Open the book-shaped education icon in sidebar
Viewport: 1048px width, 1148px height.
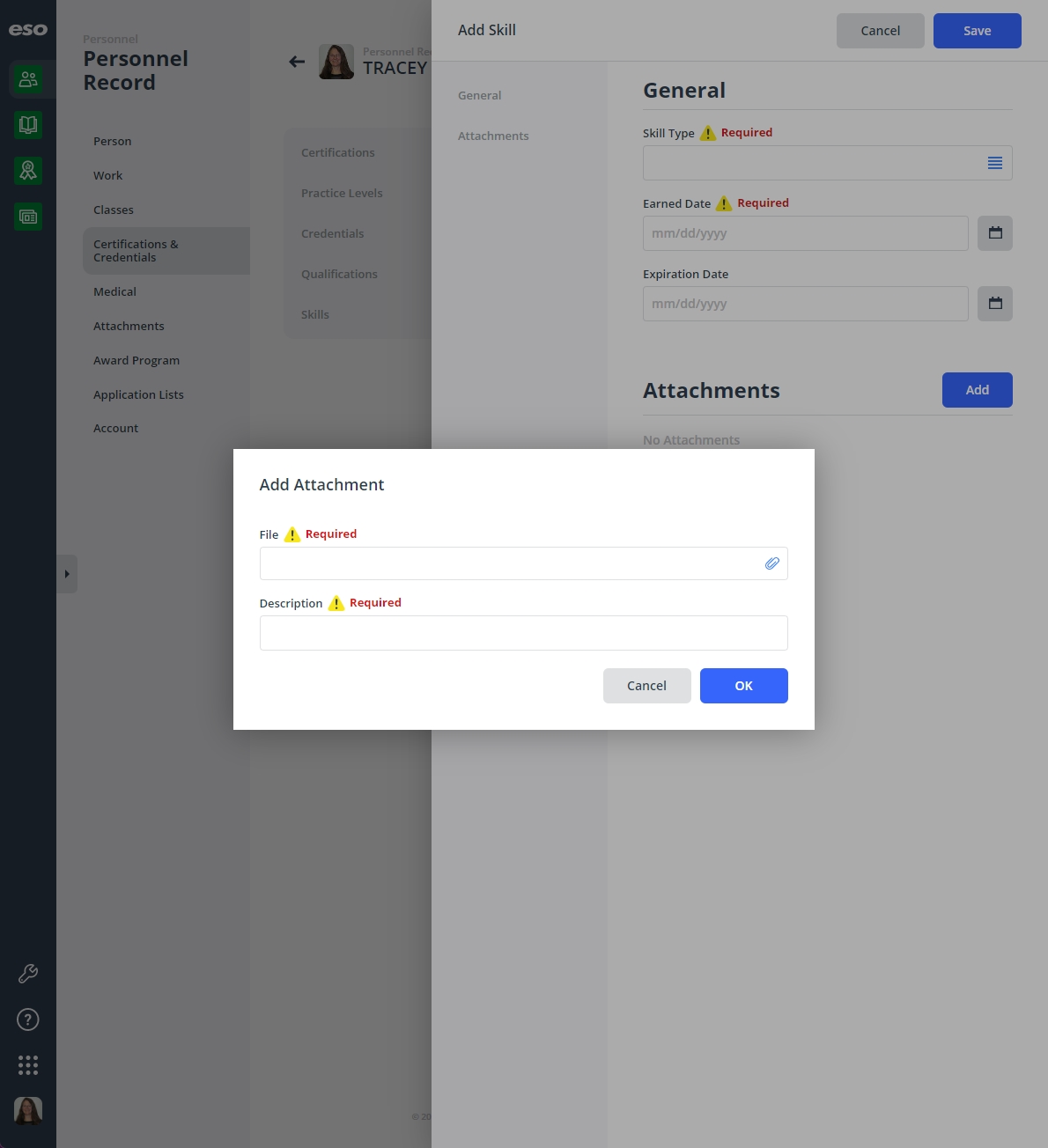pyautogui.click(x=28, y=125)
